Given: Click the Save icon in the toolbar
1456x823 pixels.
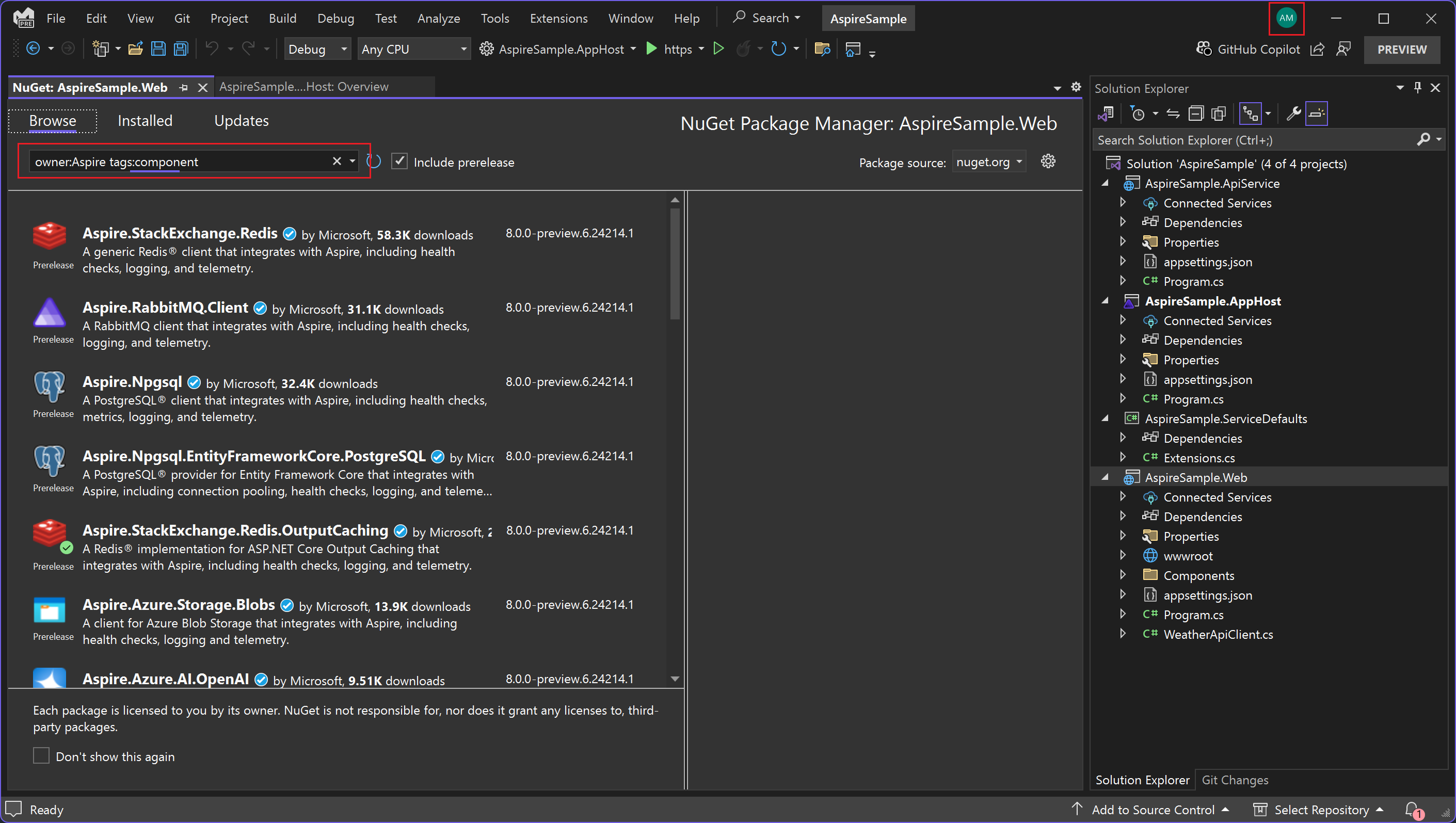Looking at the screenshot, I should 158,49.
